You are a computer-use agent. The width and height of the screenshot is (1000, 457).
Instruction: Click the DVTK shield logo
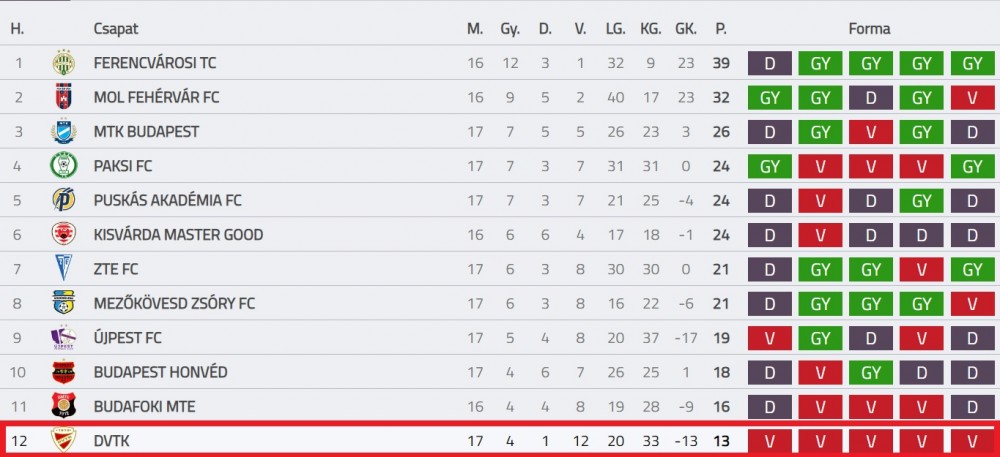64,440
